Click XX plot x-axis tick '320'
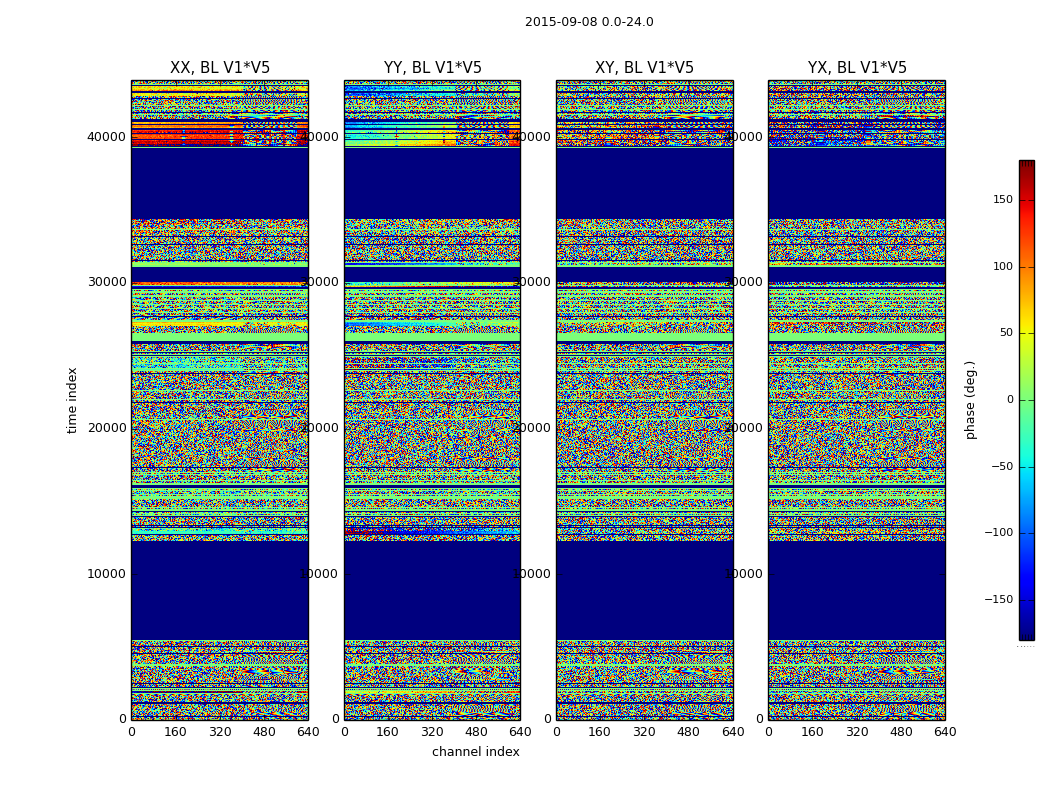Image resolution: width=1050 pixels, height=800 pixels. click(x=220, y=732)
